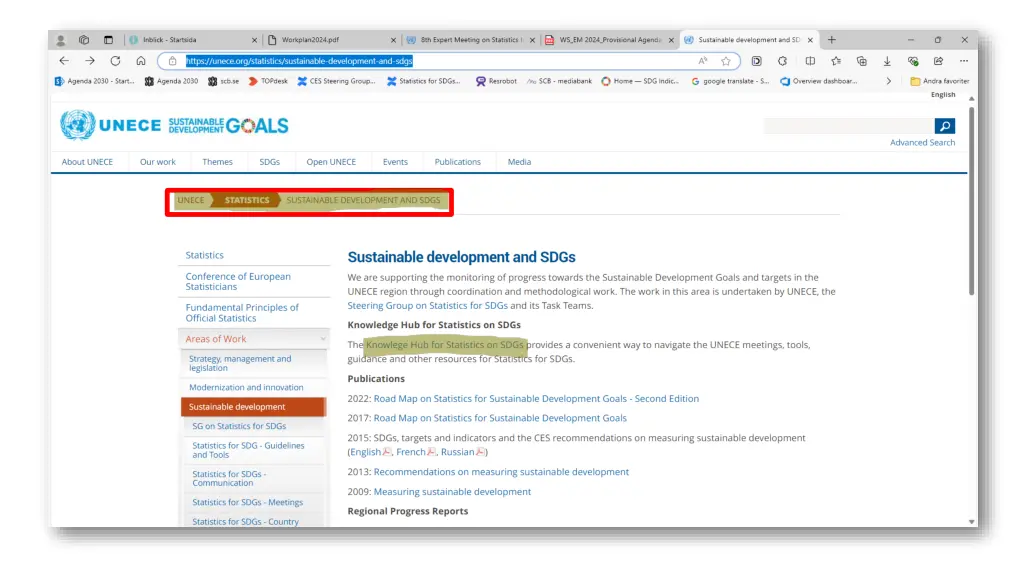Open Settings and more menu
1024x576 pixels.
coord(964,61)
